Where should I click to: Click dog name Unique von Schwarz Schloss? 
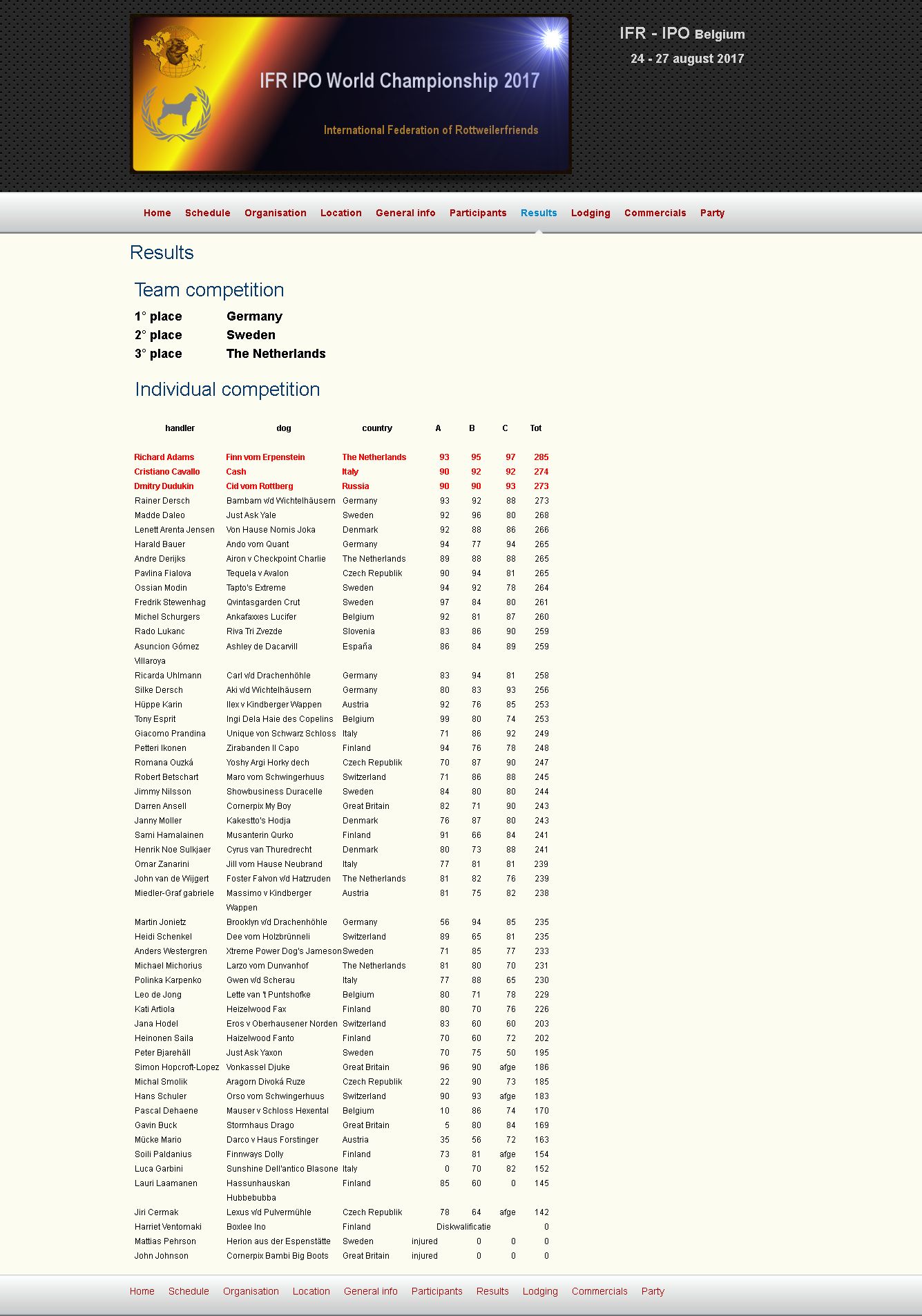pos(281,734)
